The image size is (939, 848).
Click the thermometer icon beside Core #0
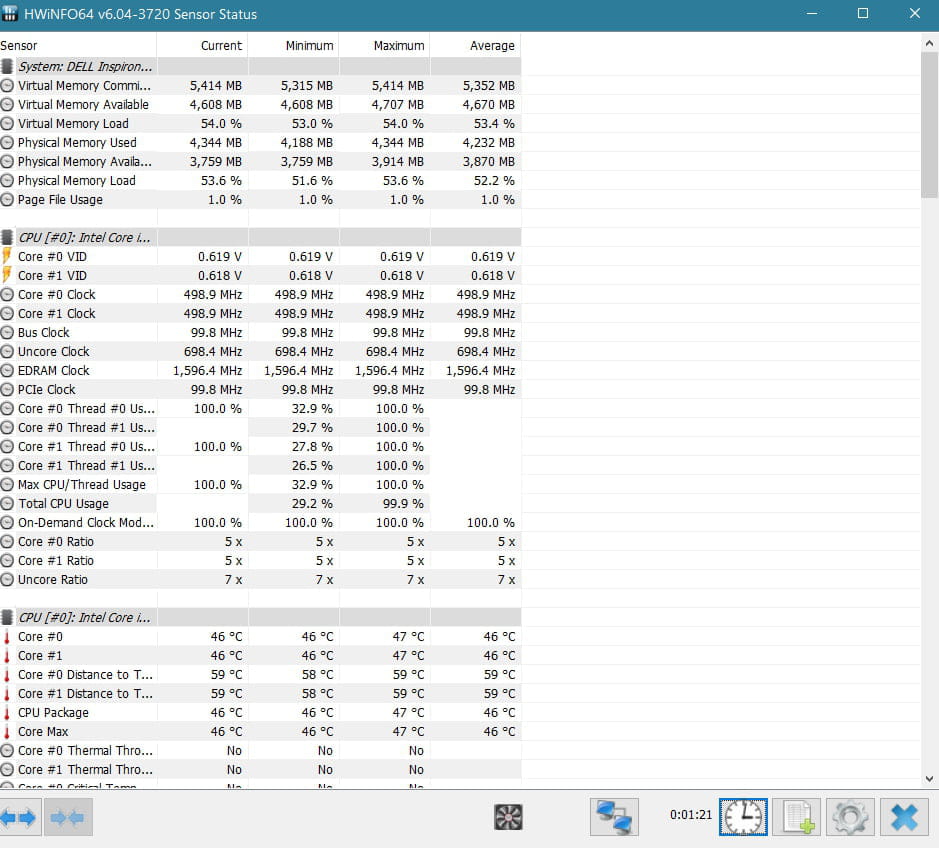(x=7, y=637)
